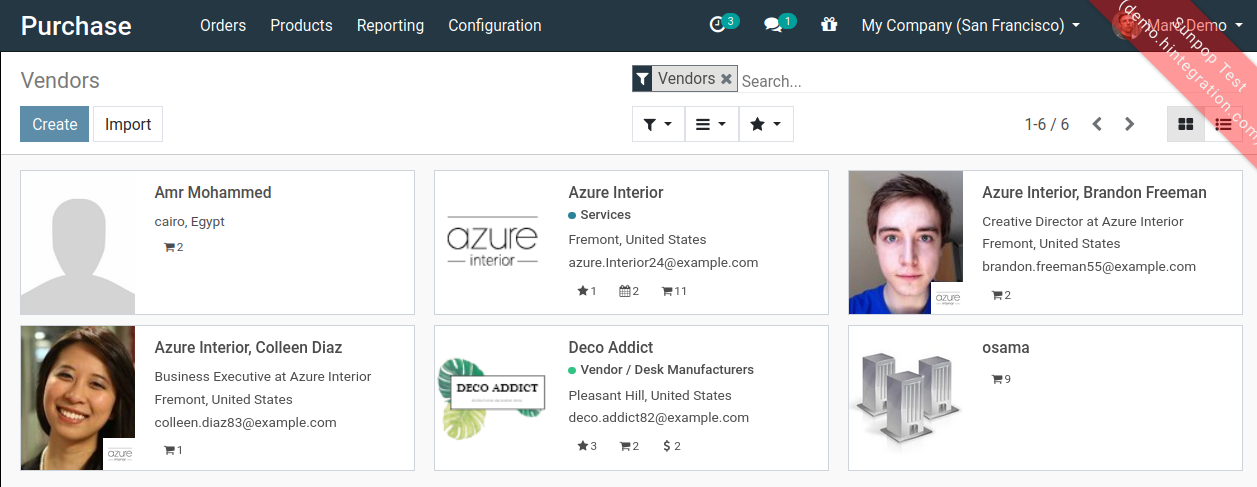1257x487 pixels.
Task: Open the osama vendor card
Action: click(1045, 398)
